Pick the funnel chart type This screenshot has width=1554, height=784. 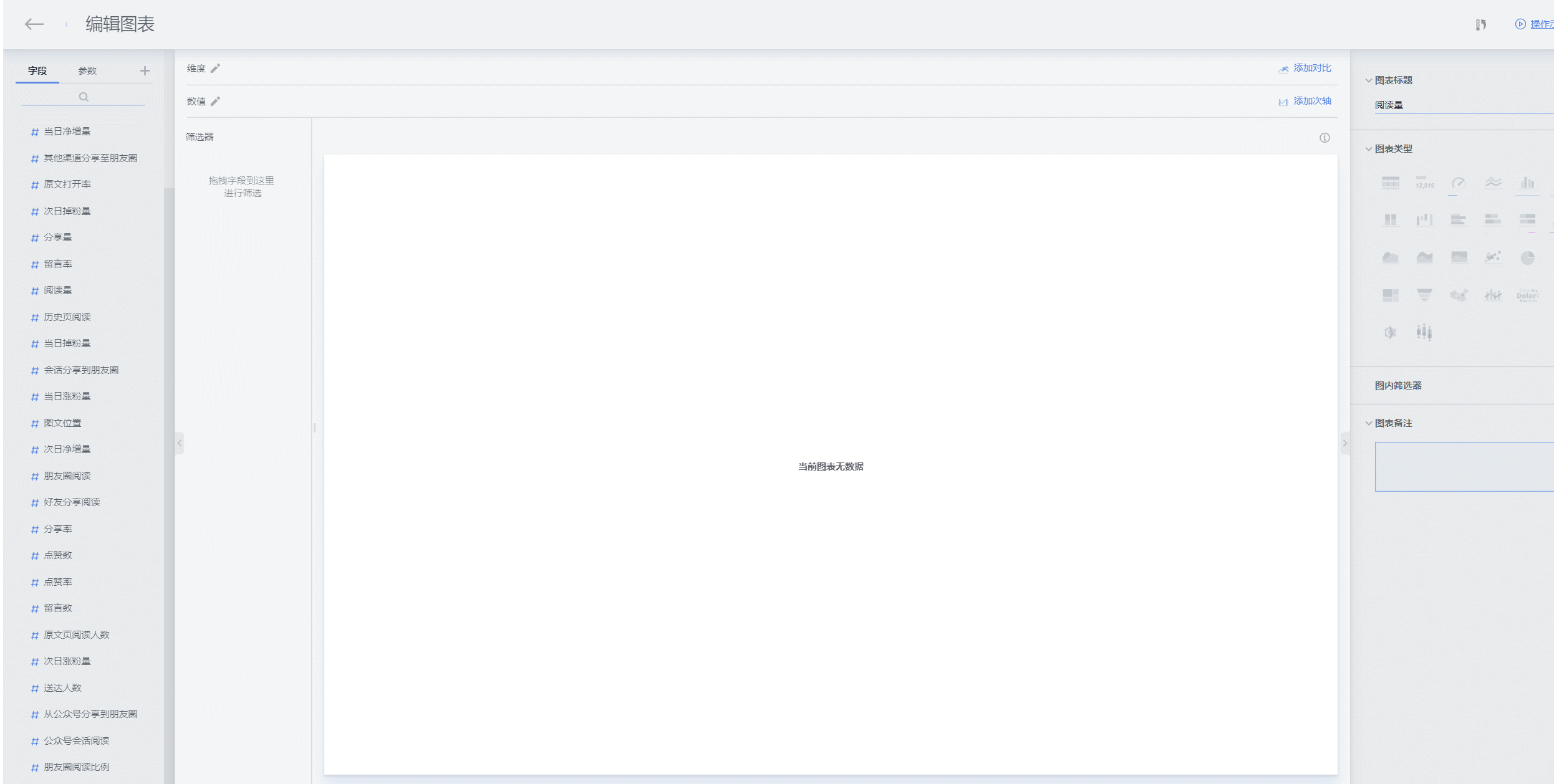point(1424,295)
